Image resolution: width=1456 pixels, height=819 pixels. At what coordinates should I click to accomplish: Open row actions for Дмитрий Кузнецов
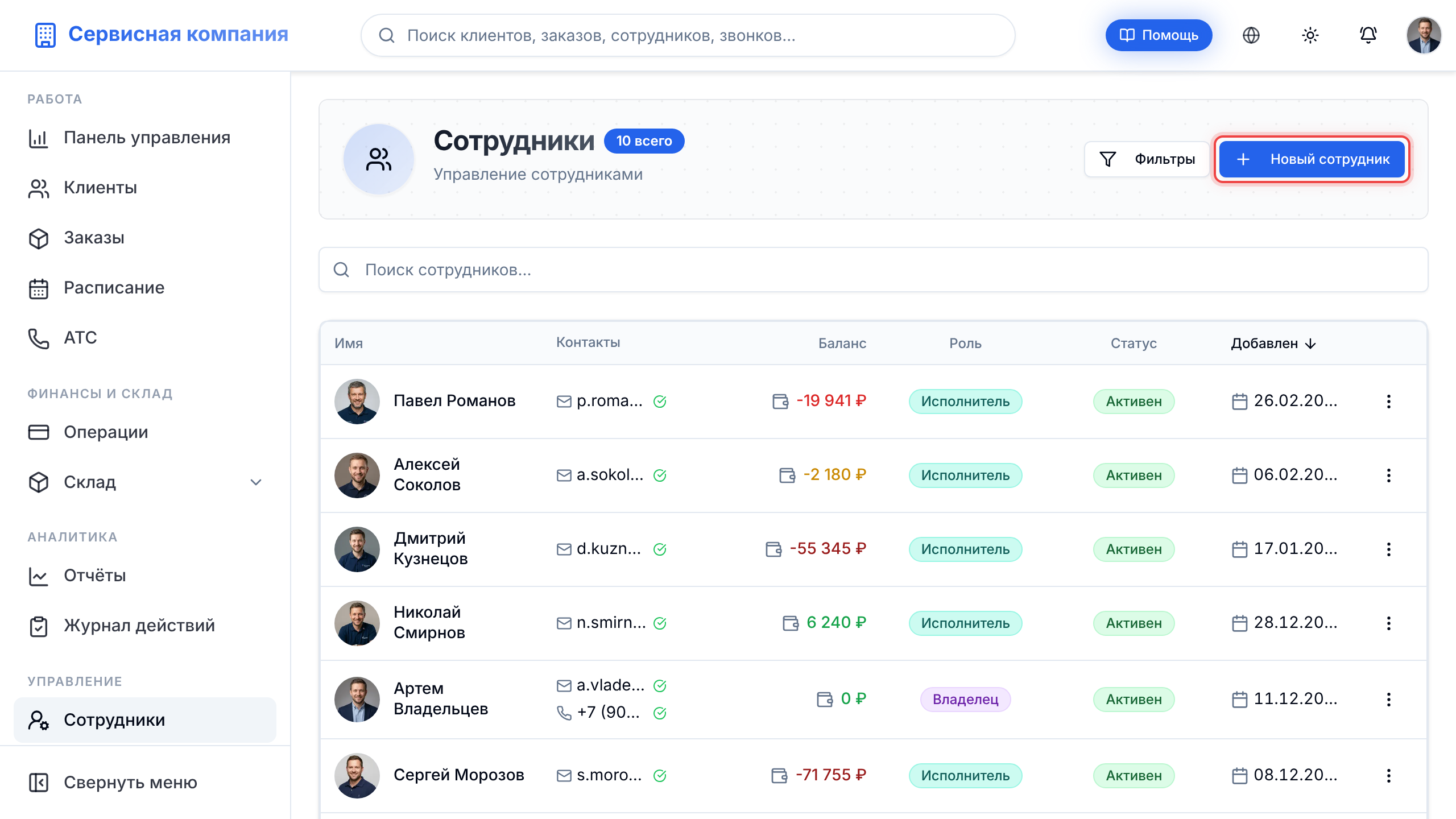[x=1389, y=549]
